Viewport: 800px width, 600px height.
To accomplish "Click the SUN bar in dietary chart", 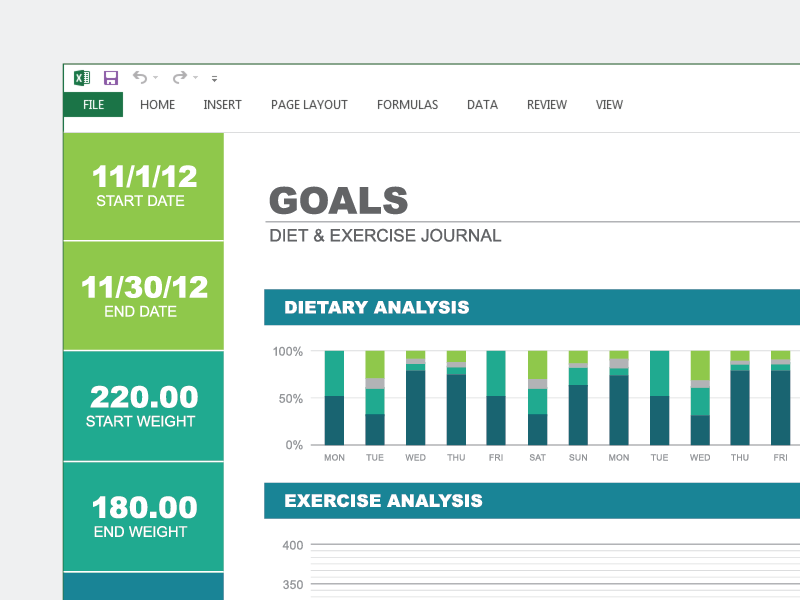I will coord(578,398).
